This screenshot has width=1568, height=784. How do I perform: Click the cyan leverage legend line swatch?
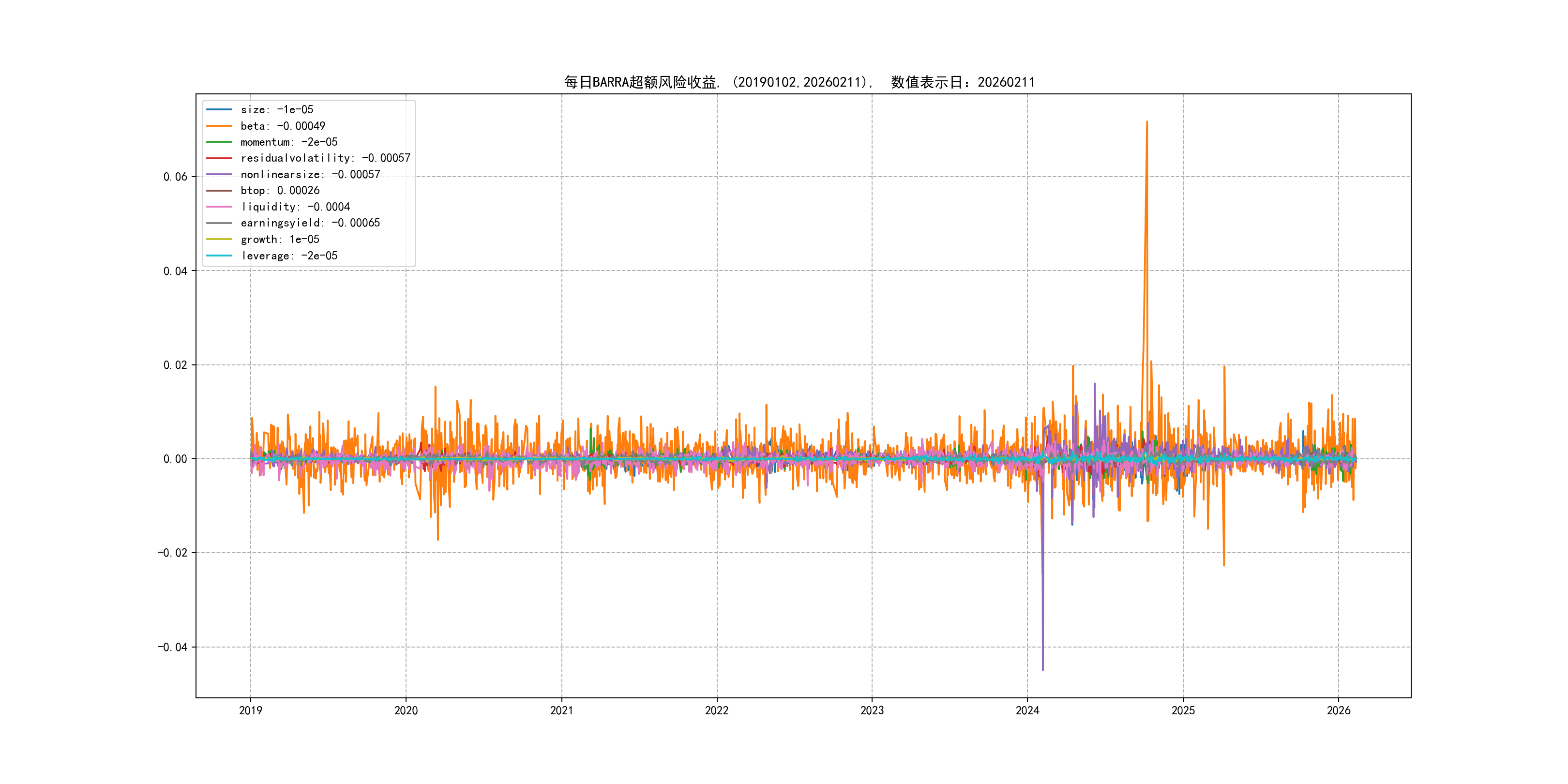click(219, 256)
